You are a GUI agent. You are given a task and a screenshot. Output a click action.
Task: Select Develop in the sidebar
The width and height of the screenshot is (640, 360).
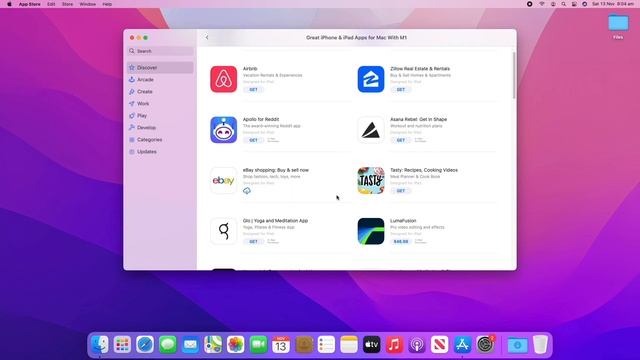point(160,127)
